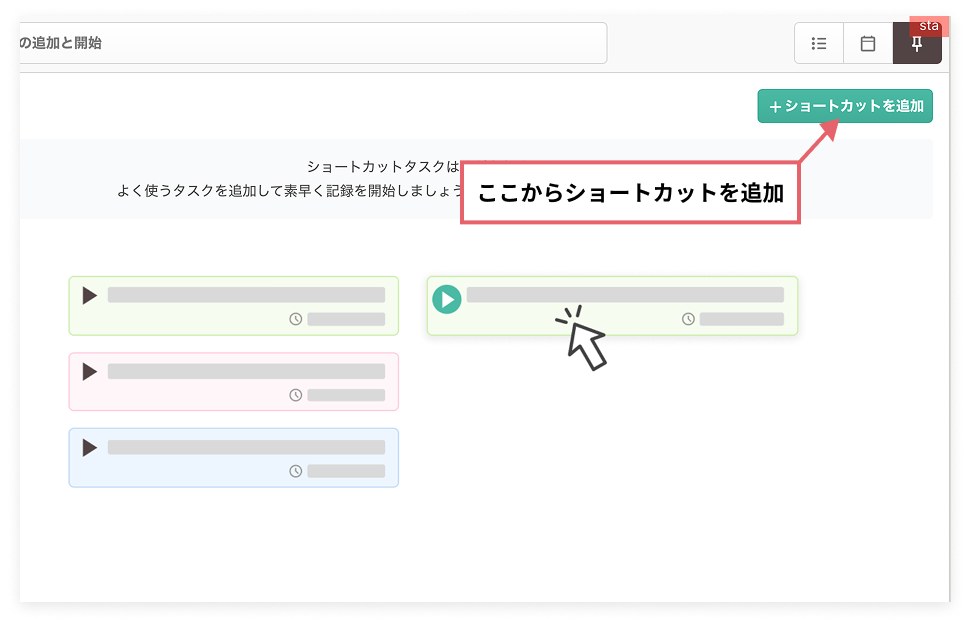Click the red sta badge at top right
Screen dimensions: 971x626
click(929, 25)
